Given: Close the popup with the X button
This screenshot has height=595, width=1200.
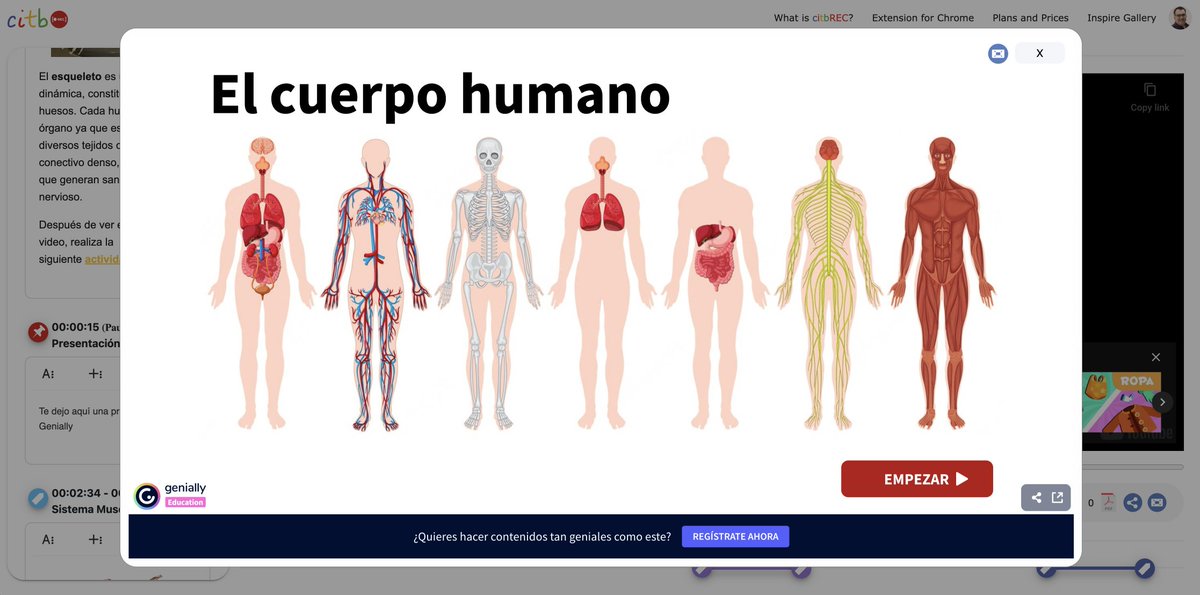Looking at the screenshot, I should [1040, 53].
